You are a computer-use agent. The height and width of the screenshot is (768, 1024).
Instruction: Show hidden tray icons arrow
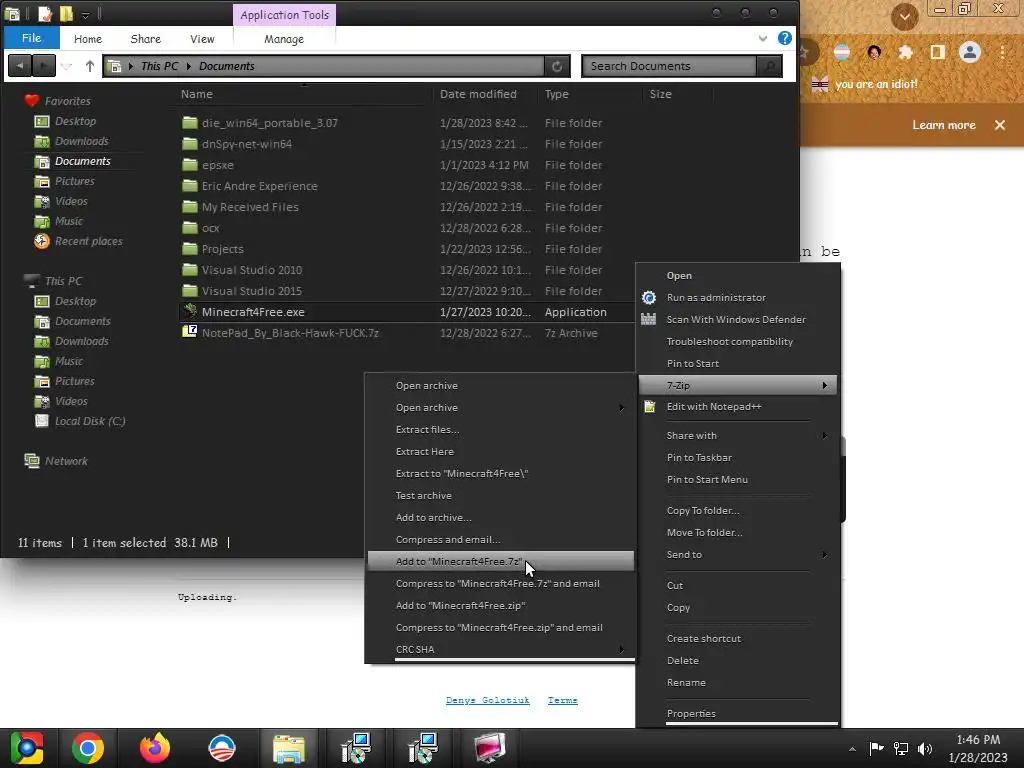[x=852, y=749]
